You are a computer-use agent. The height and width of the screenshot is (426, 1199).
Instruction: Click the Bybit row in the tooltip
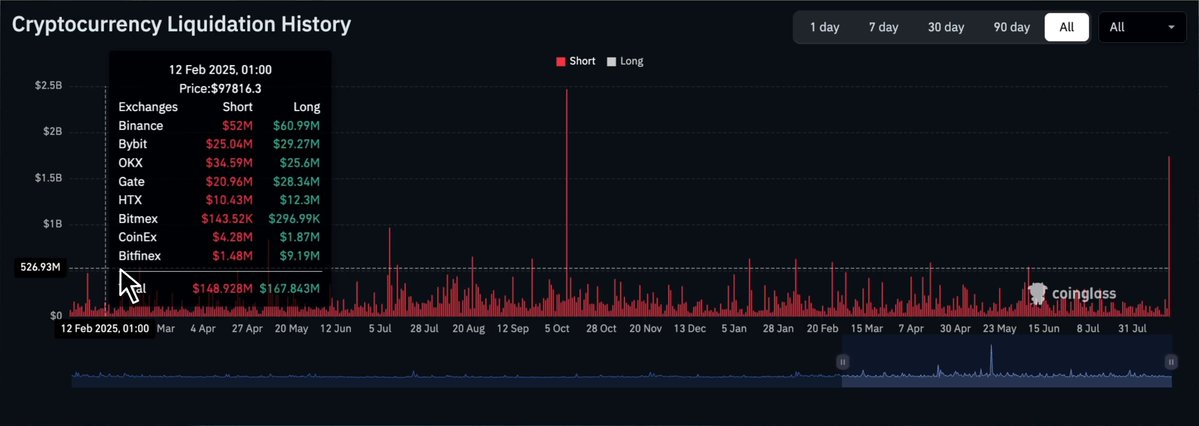click(219, 144)
